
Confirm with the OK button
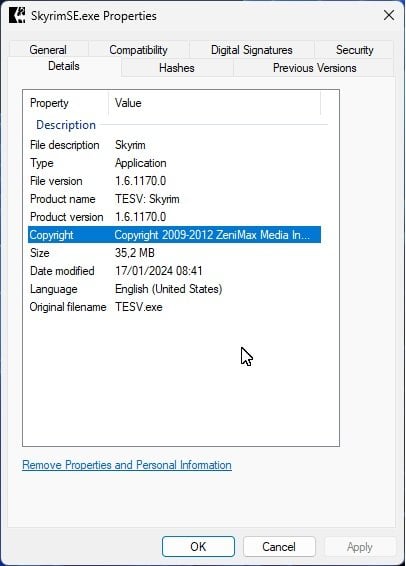coord(198,547)
